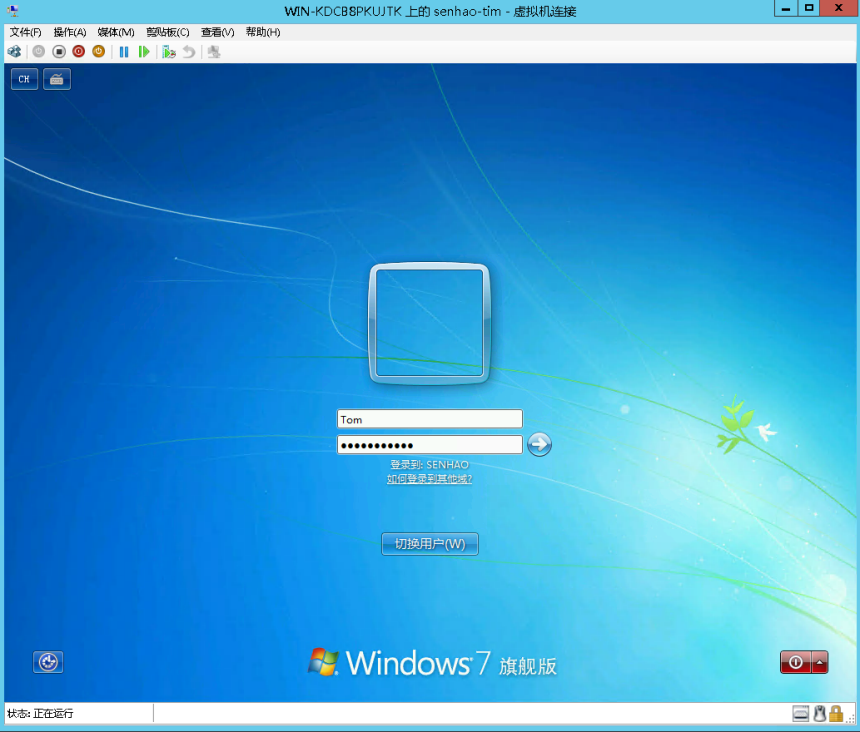Open the 查看(V) menu
860x732 pixels.
click(x=217, y=32)
